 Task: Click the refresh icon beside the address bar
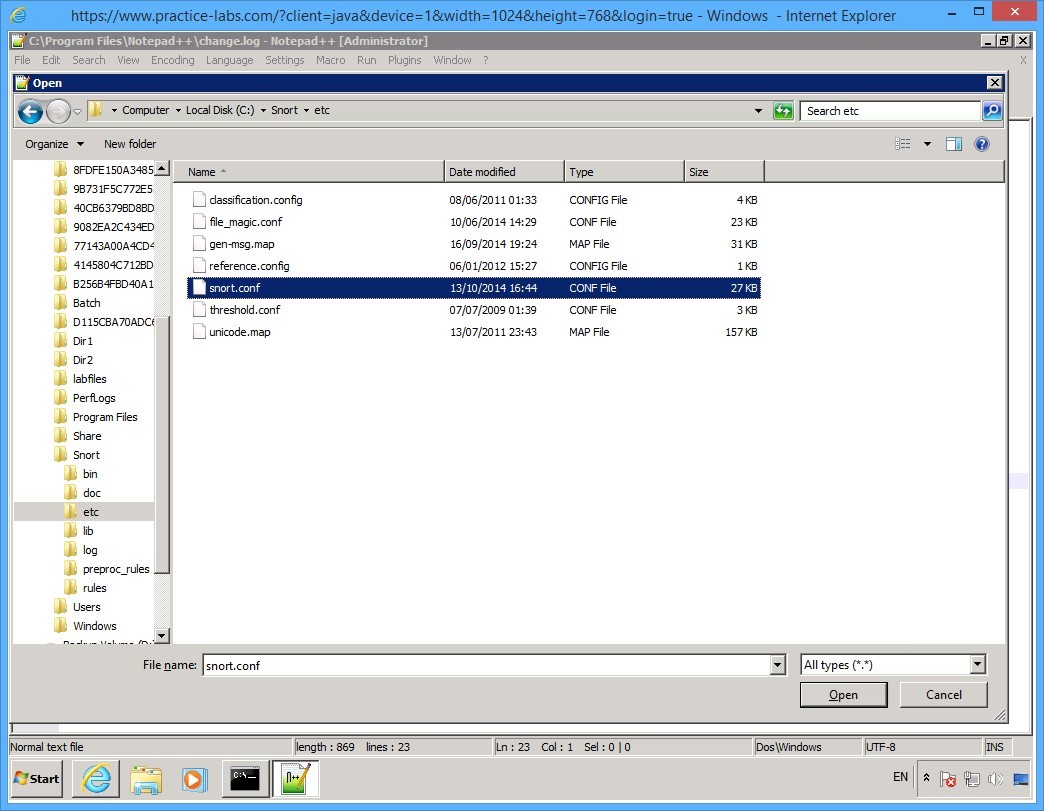[x=783, y=111]
